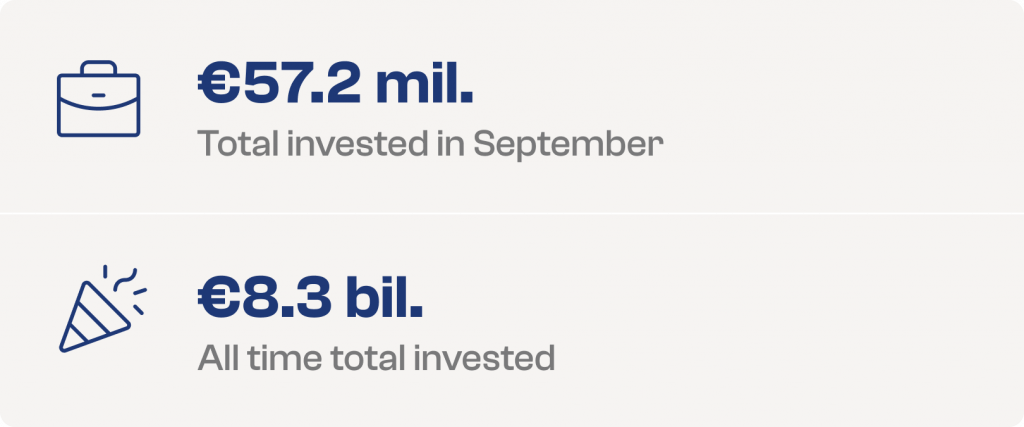Image resolution: width=1024 pixels, height=427 pixels.
Task: Click the party popper icon
Action: (x=103, y=309)
